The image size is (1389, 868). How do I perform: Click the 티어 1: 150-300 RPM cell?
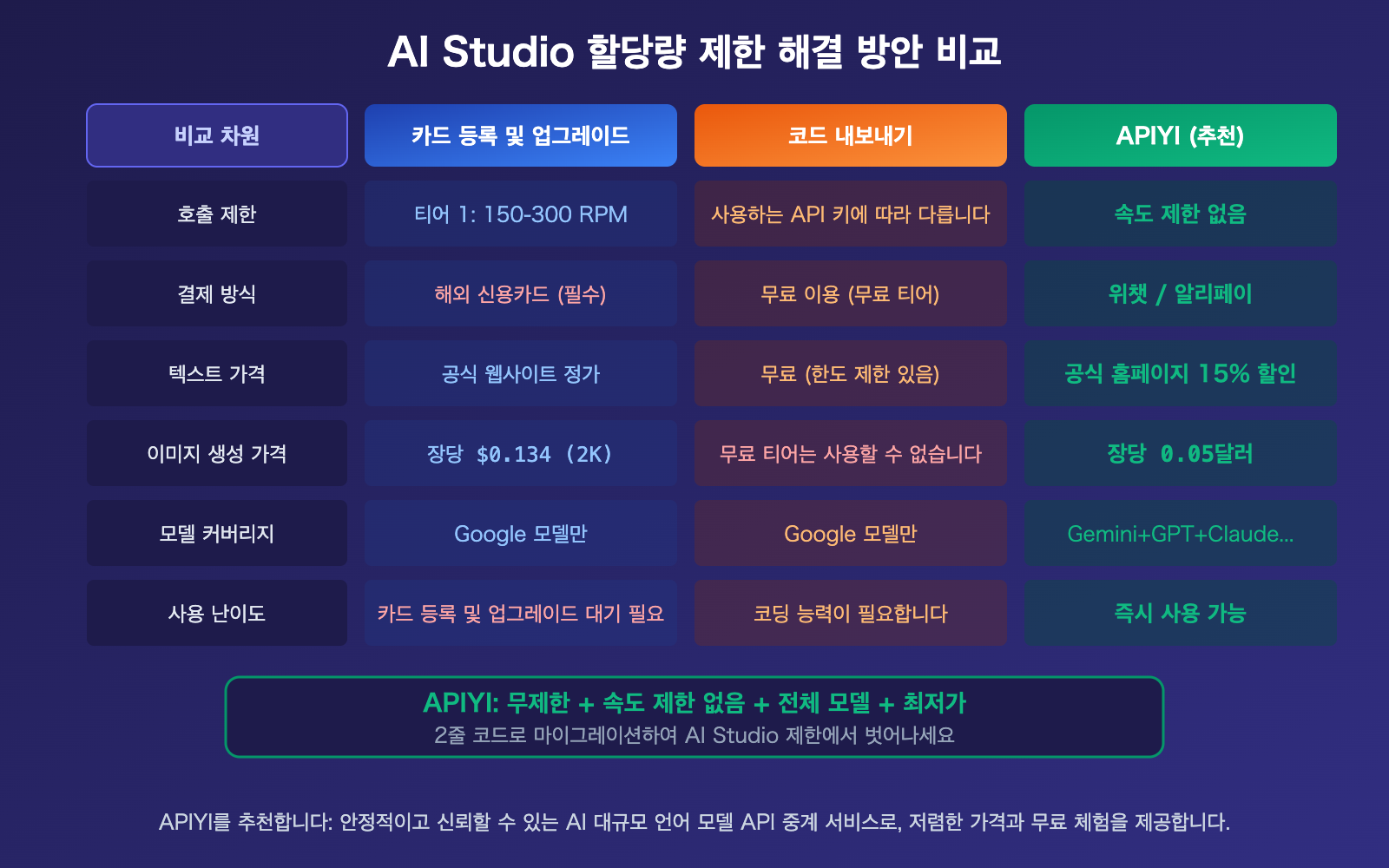520,214
